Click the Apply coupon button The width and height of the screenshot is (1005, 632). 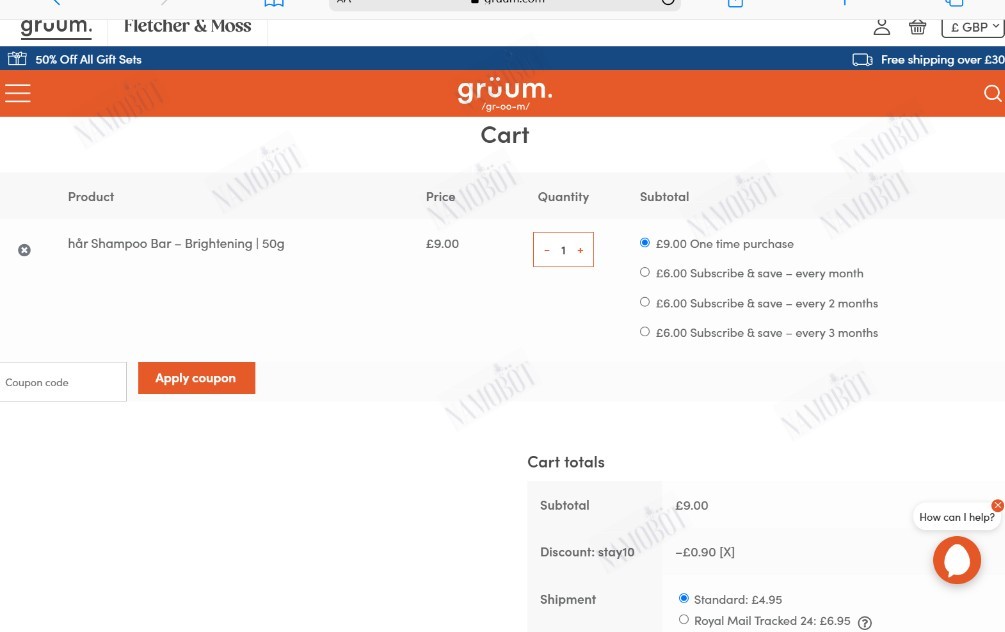pos(196,378)
